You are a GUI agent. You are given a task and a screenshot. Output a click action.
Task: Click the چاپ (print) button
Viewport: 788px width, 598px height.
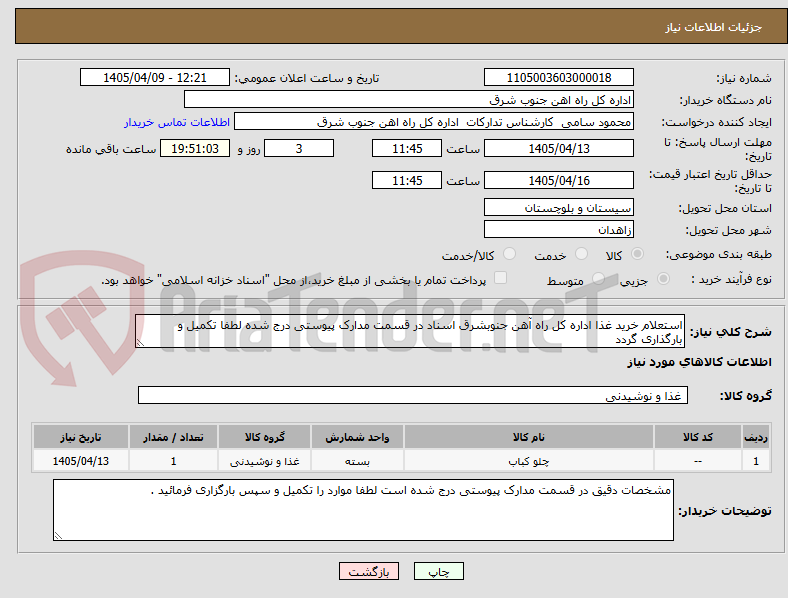click(x=438, y=571)
